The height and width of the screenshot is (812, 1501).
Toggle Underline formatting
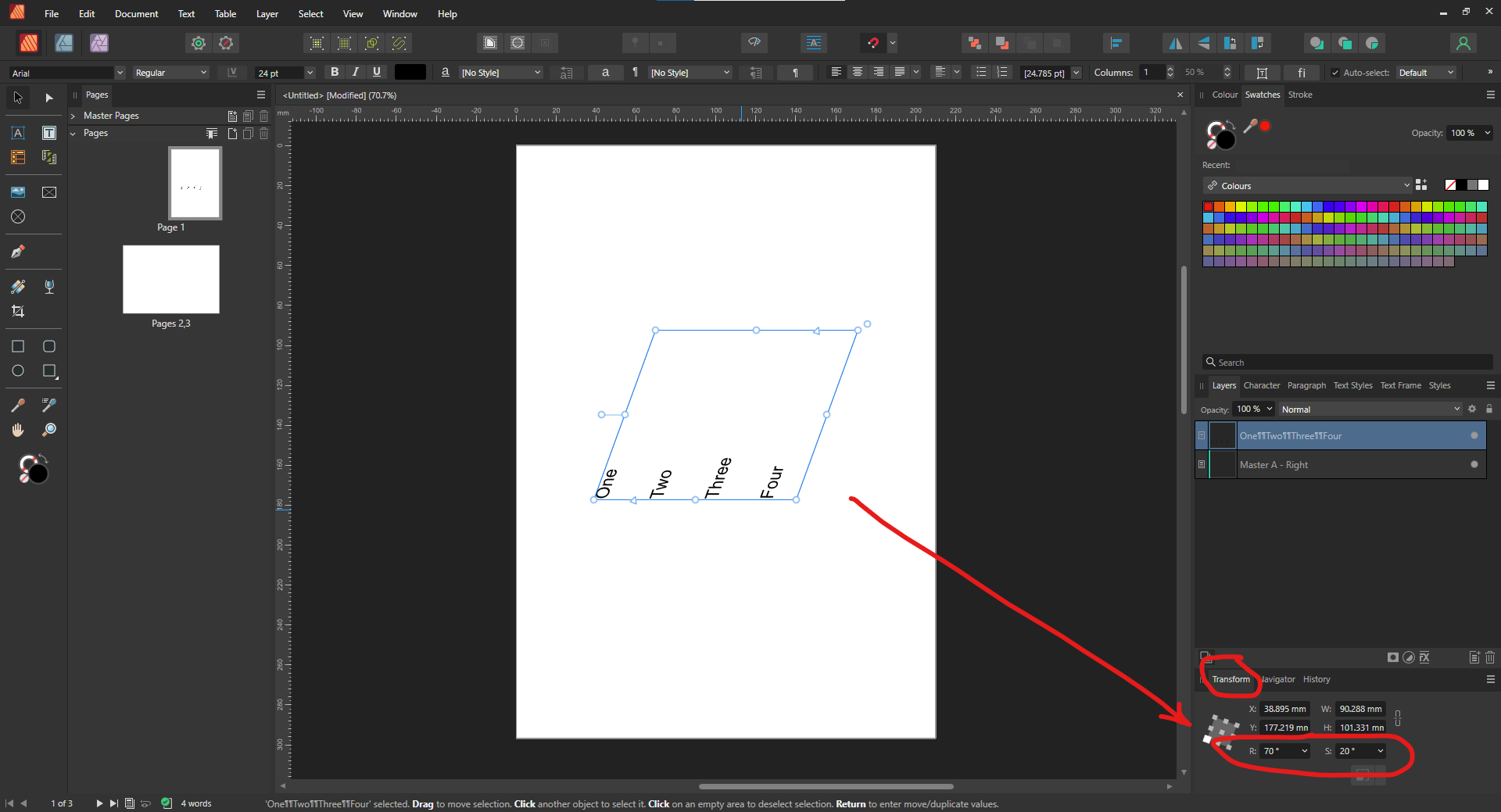(377, 72)
